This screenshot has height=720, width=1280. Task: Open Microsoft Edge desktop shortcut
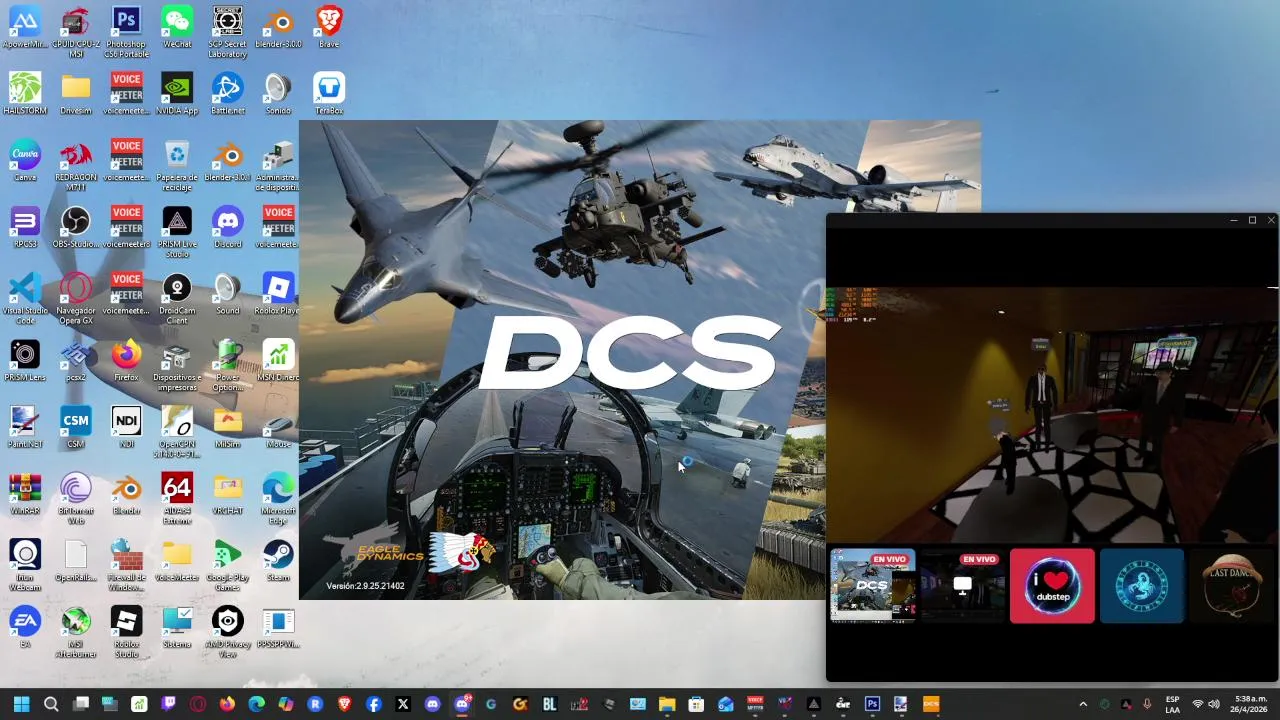coord(278,498)
